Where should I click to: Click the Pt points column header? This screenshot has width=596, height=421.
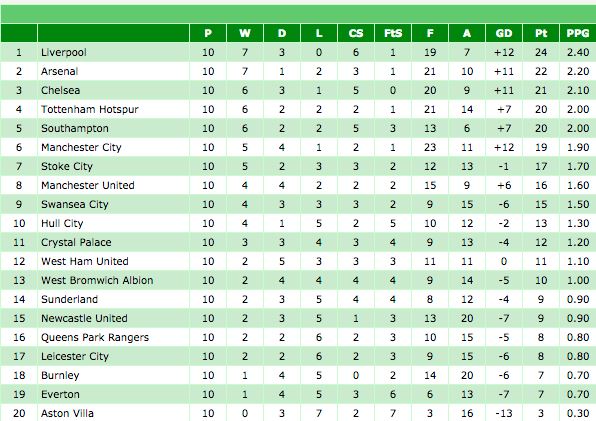point(541,33)
